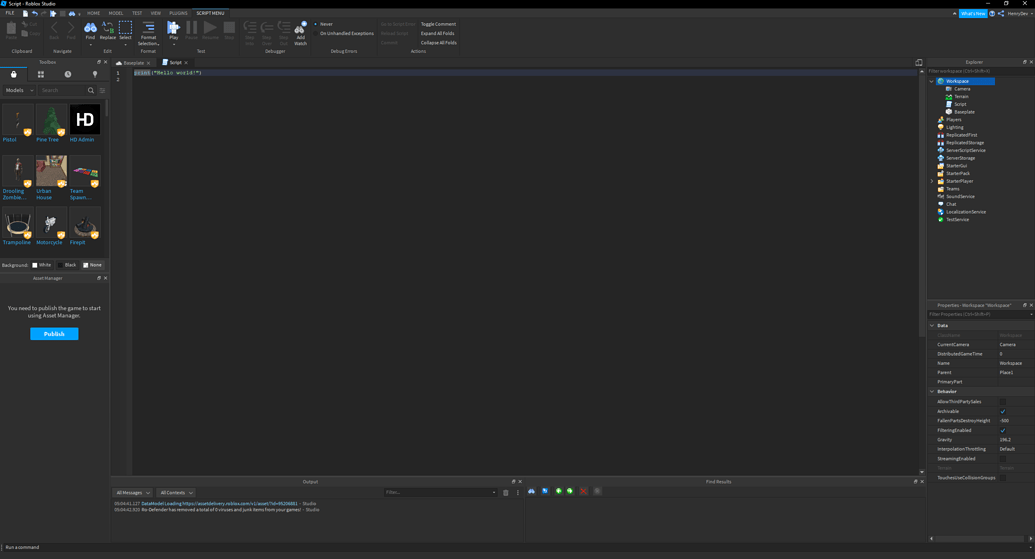The height and width of the screenshot is (559, 1035).
Task: Collapse the Behavior properties section
Action: coord(932,391)
